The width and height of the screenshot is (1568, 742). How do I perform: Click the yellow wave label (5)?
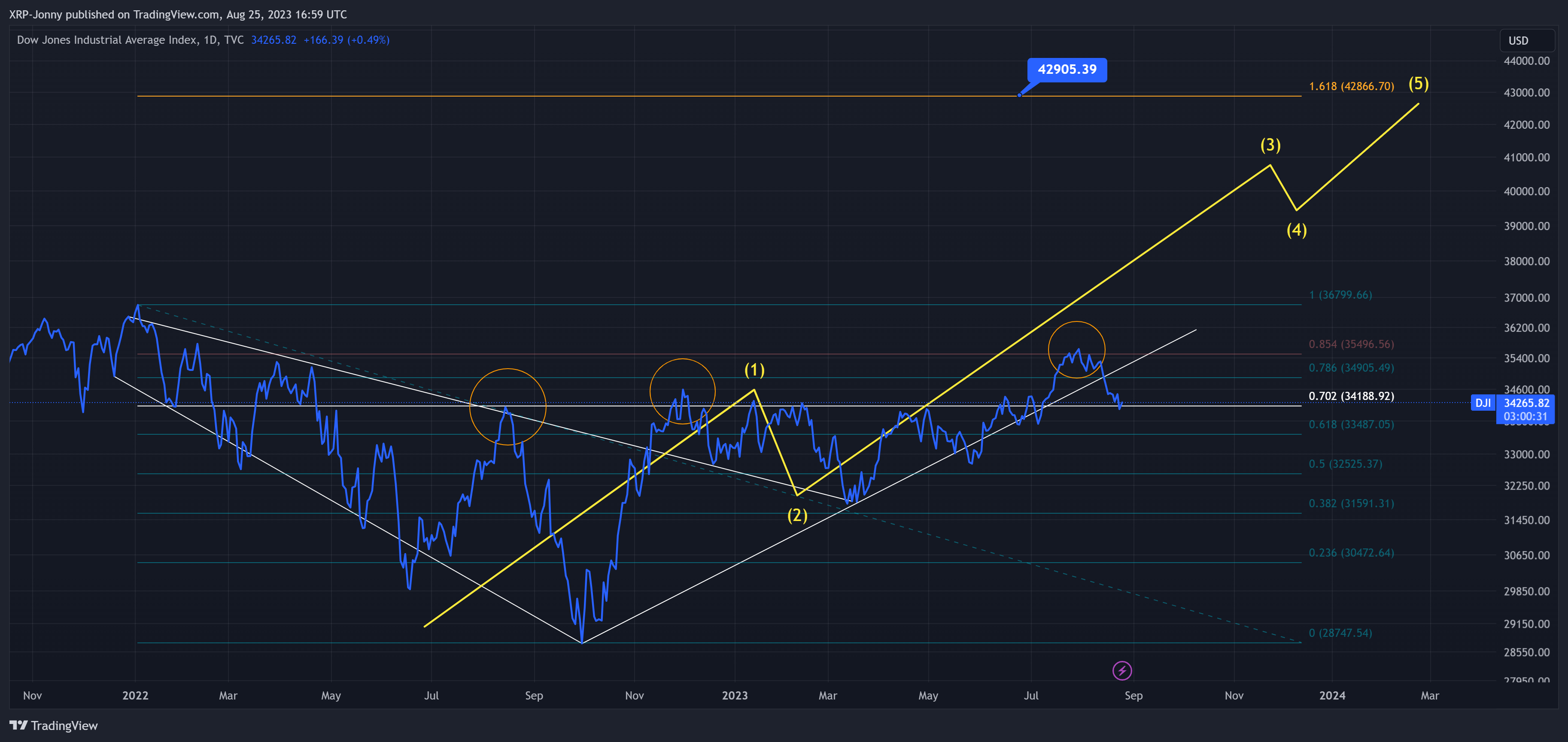[x=1418, y=83]
